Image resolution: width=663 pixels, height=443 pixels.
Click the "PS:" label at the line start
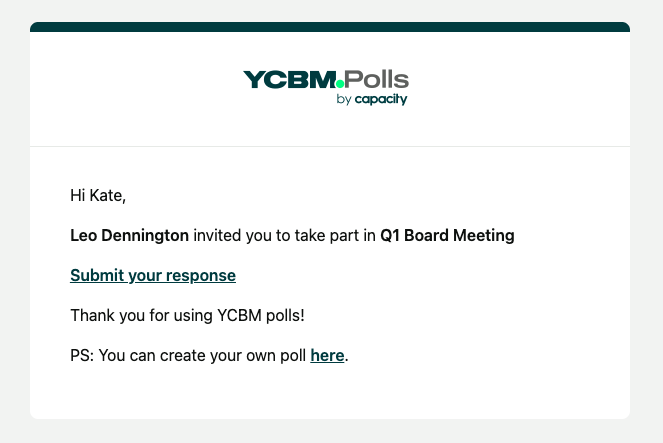82,355
